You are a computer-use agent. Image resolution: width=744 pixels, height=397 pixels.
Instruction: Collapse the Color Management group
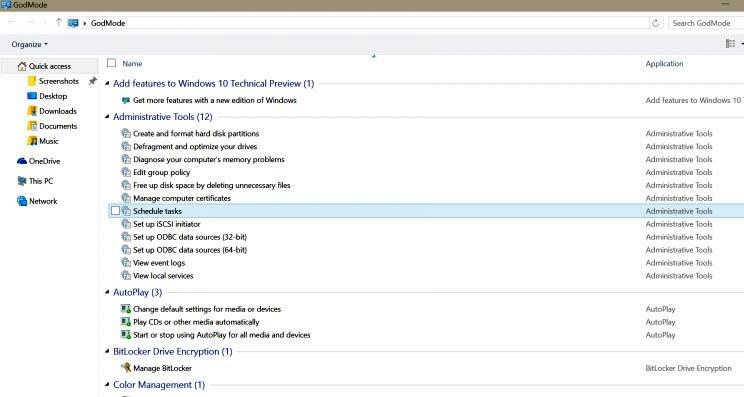107,385
